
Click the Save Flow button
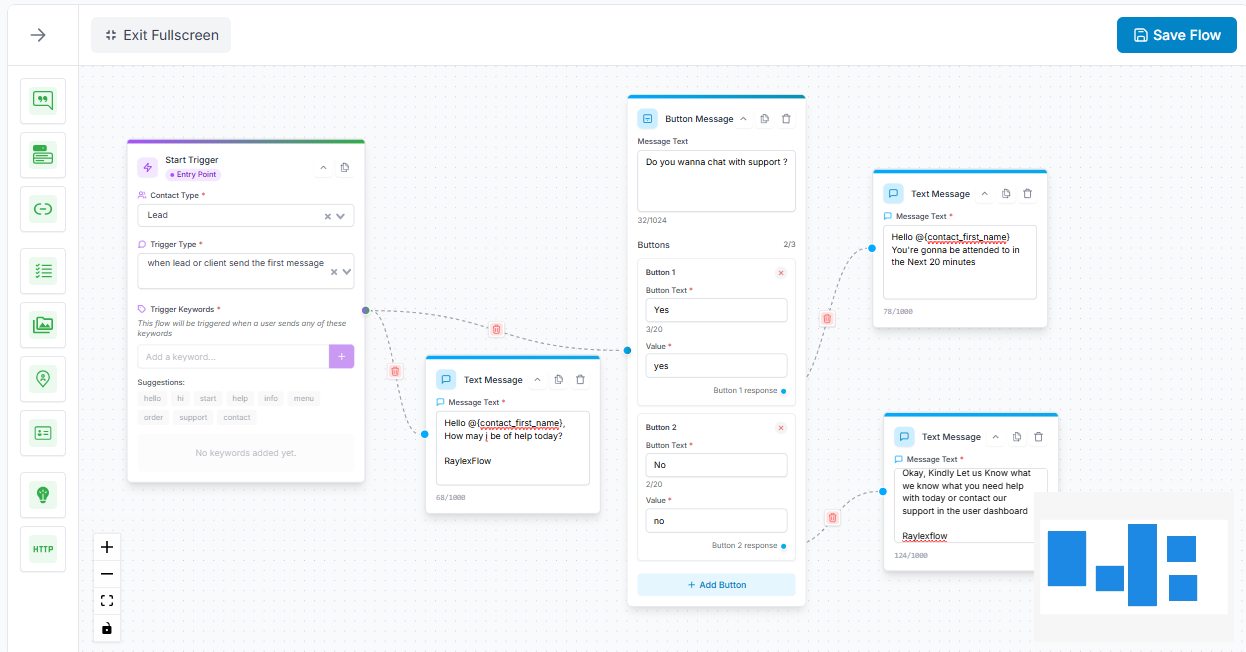coord(1176,35)
